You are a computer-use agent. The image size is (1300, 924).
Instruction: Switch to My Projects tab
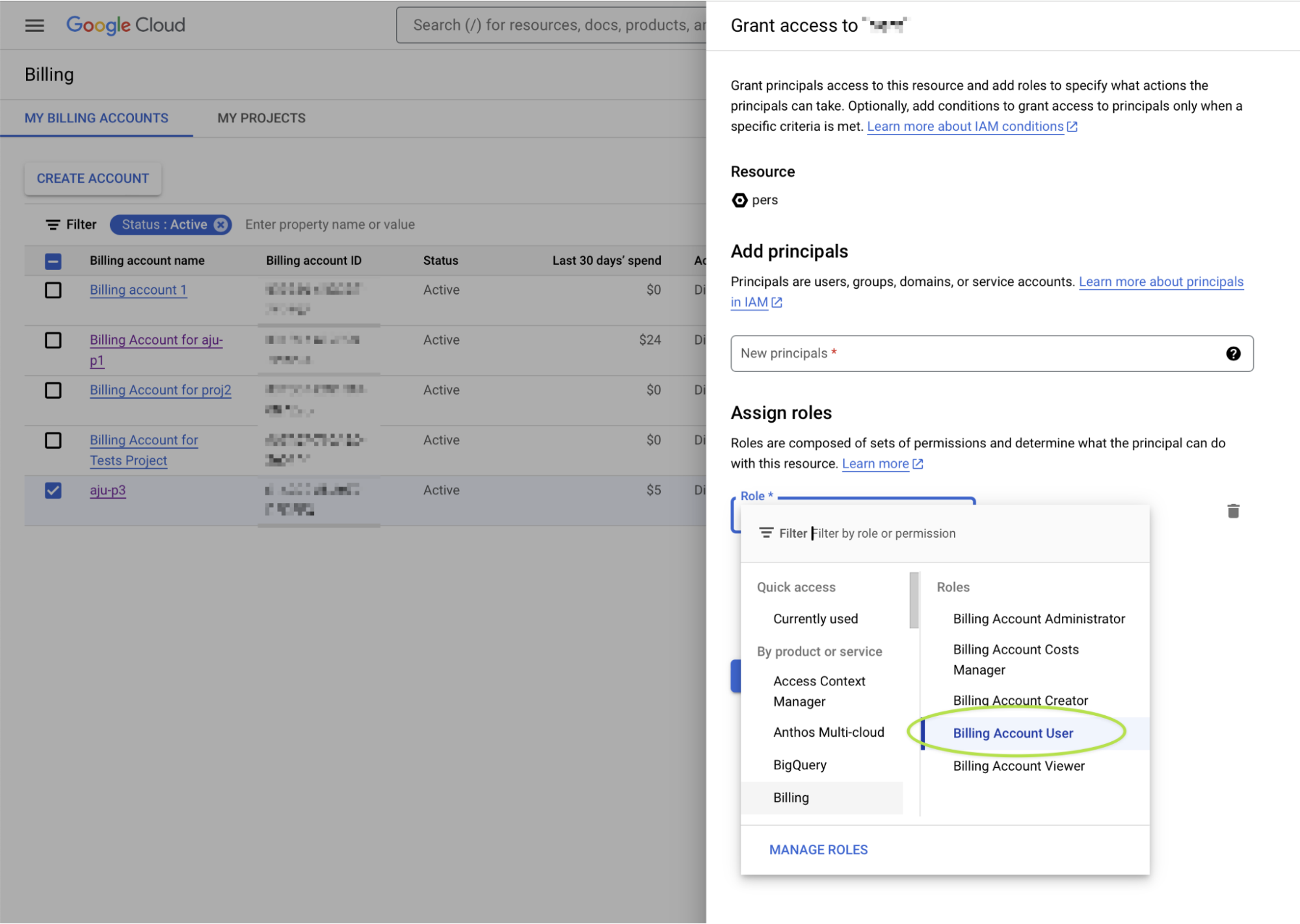pyautogui.click(x=261, y=118)
